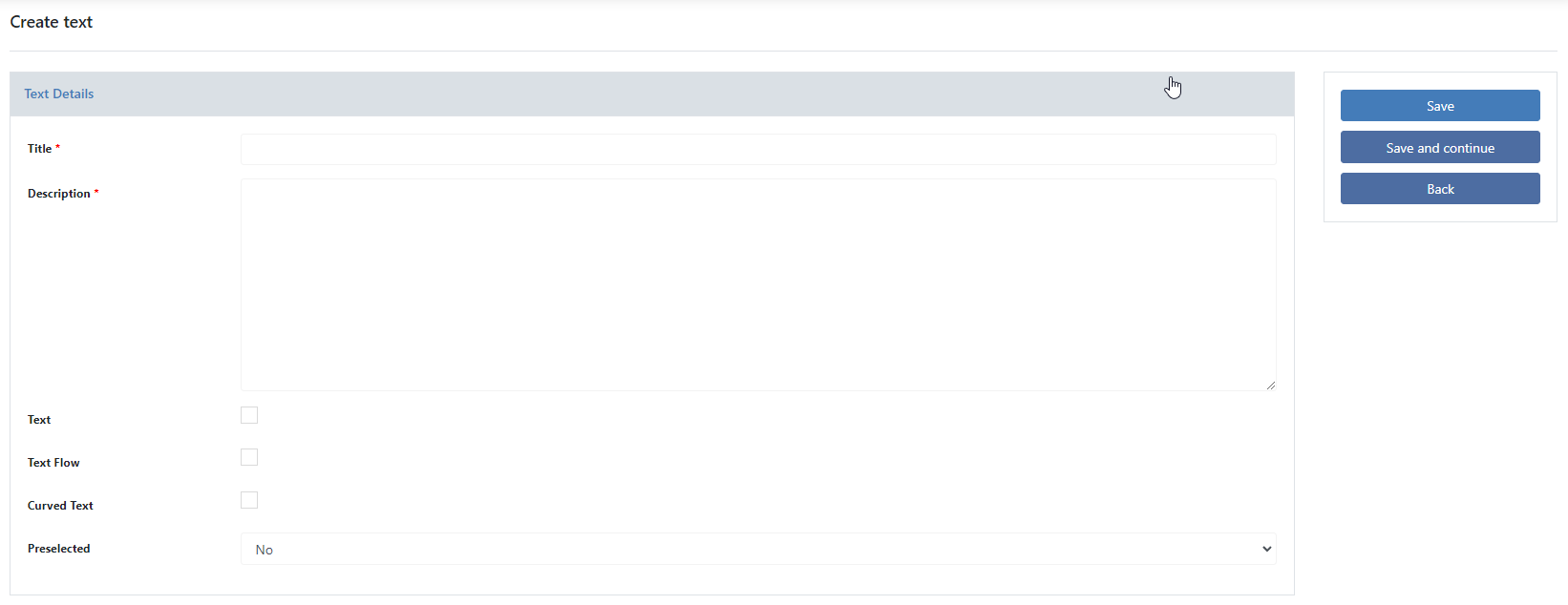Click the Text Flow label
The image size is (1568, 605).
(x=53, y=463)
